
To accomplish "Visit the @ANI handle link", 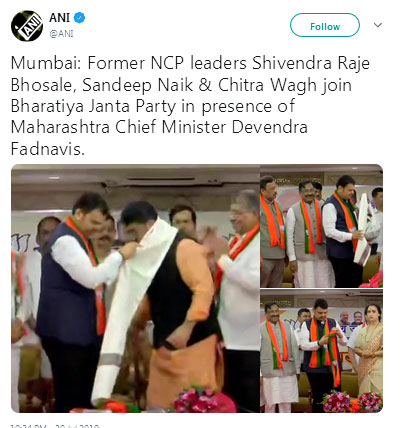I will [x=62, y=34].
